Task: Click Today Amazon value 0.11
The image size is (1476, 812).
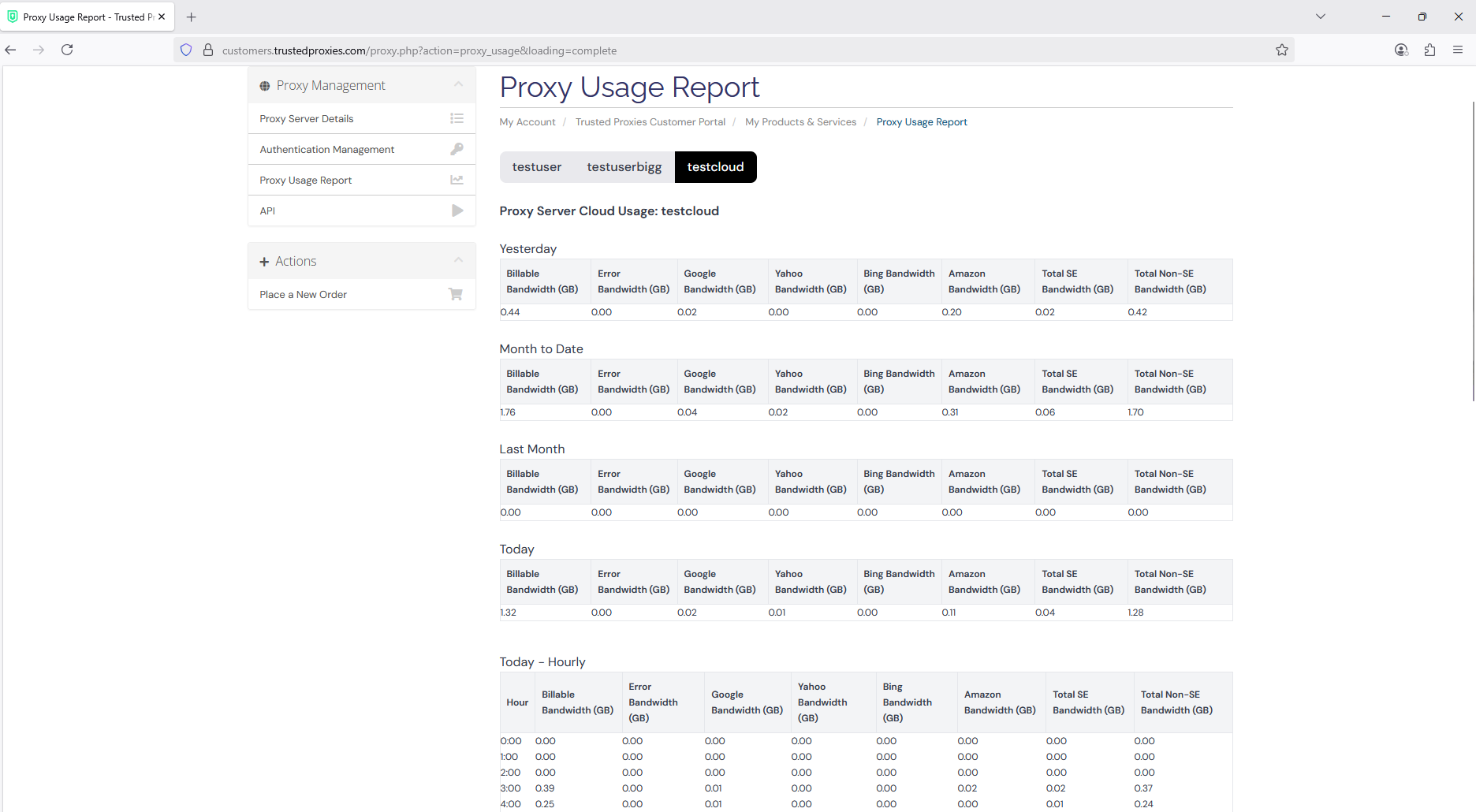Action: 949,613
